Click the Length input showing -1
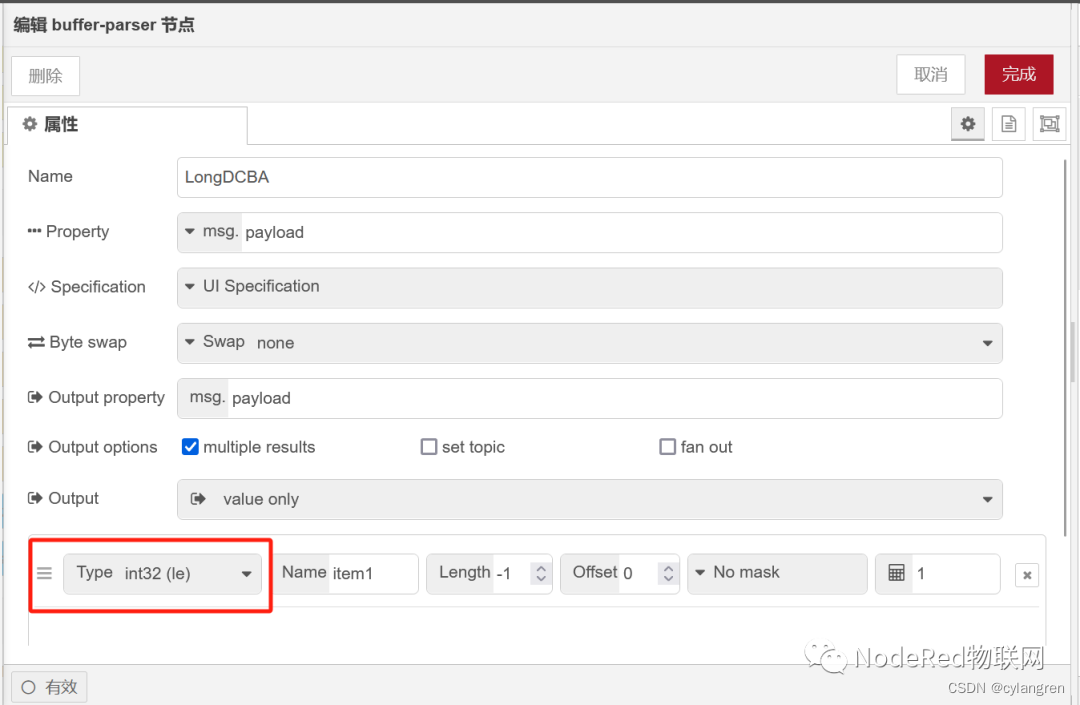The image size is (1080, 705). point(512,574)
